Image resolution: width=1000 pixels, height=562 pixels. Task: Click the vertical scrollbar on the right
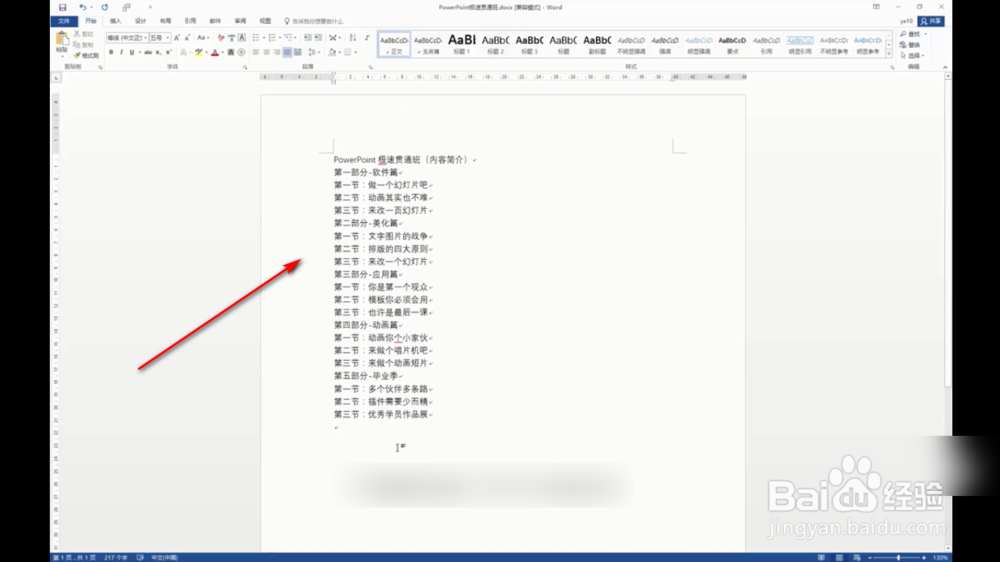[948, 312]
